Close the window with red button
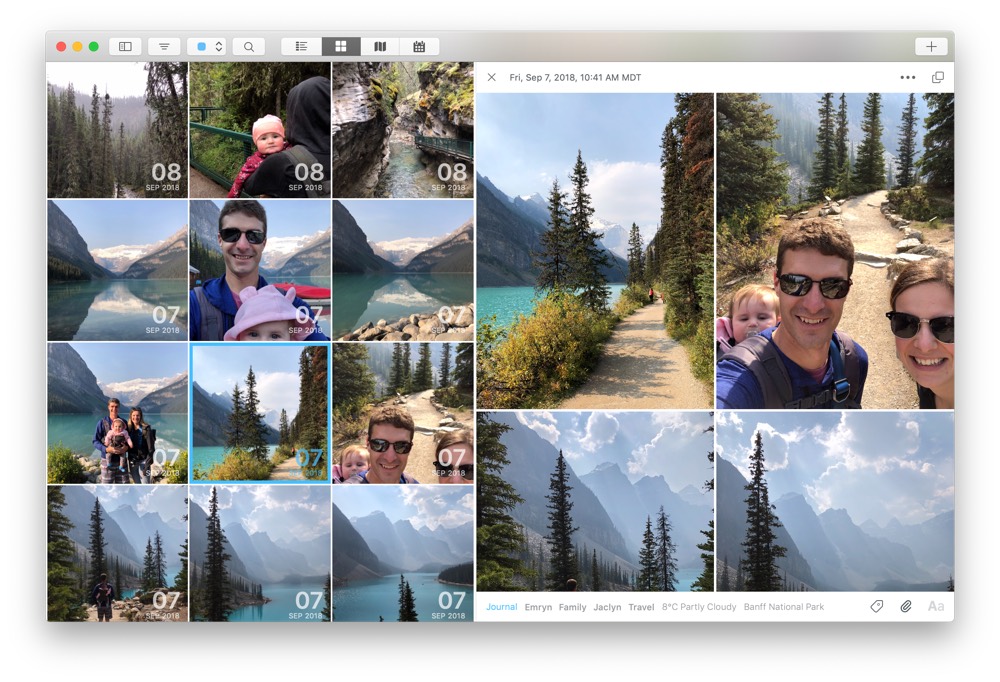The image size is (1000, 682). (61, 47)
